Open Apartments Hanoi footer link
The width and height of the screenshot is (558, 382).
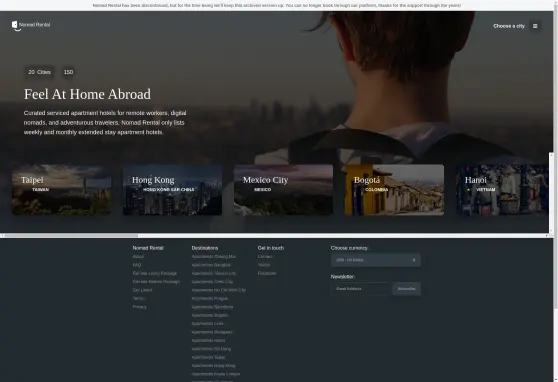pos(208,340)
